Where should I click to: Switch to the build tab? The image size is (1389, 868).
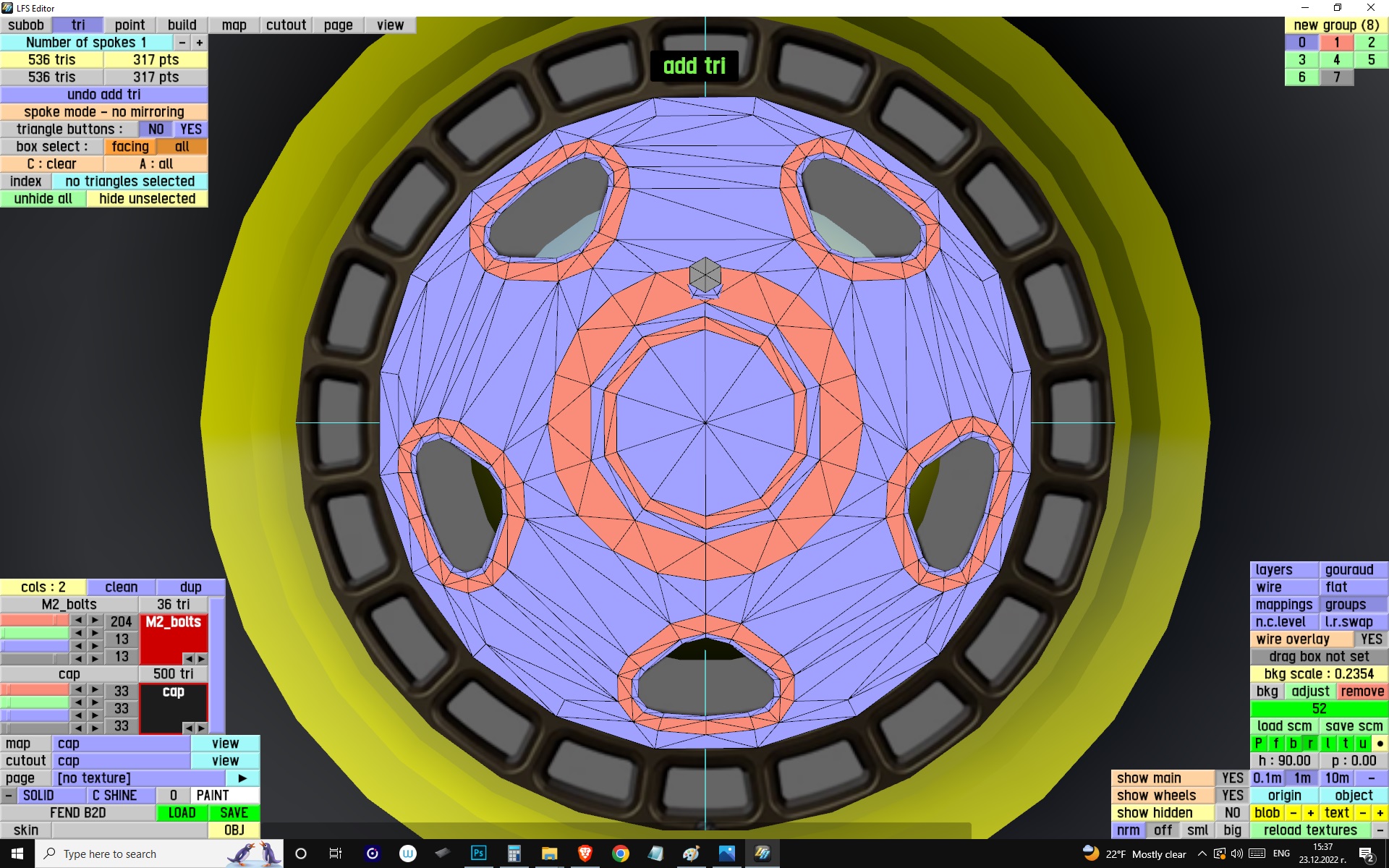pos(182,25)
